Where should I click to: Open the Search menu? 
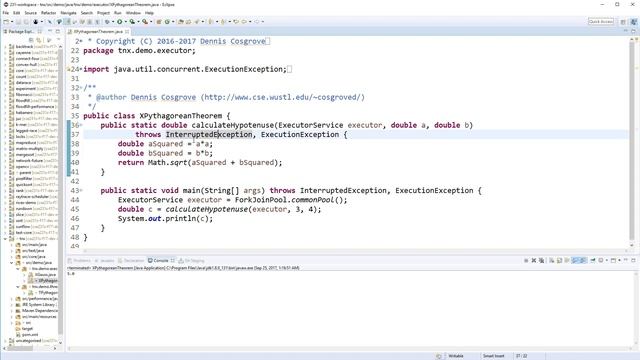[87, 13]
